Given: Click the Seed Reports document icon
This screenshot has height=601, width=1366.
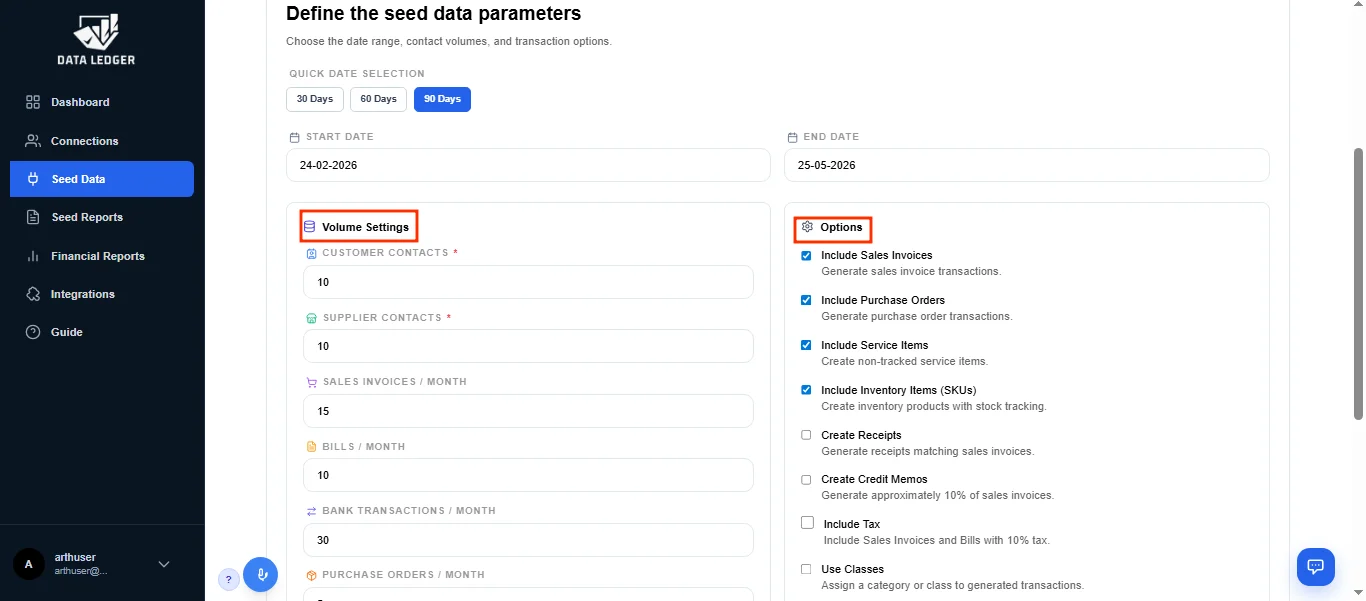Looking at the screenshot, I should (x=33, y=217).
